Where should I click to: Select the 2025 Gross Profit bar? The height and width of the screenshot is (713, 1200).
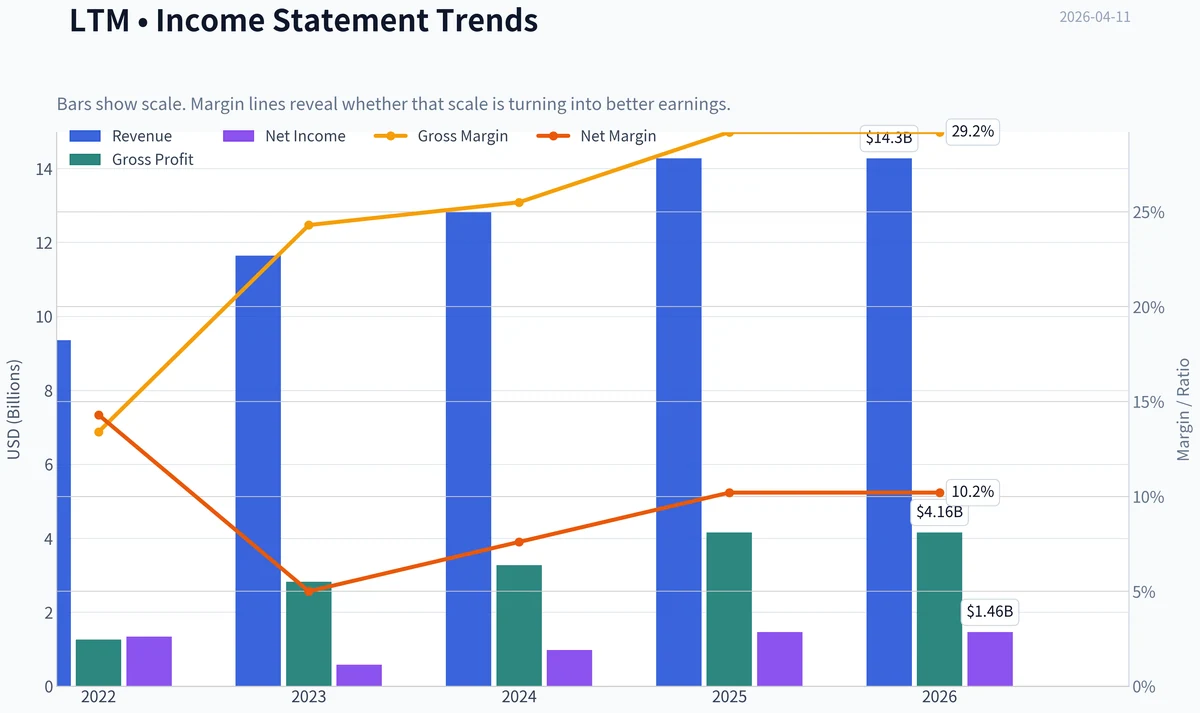coord(729,609)
